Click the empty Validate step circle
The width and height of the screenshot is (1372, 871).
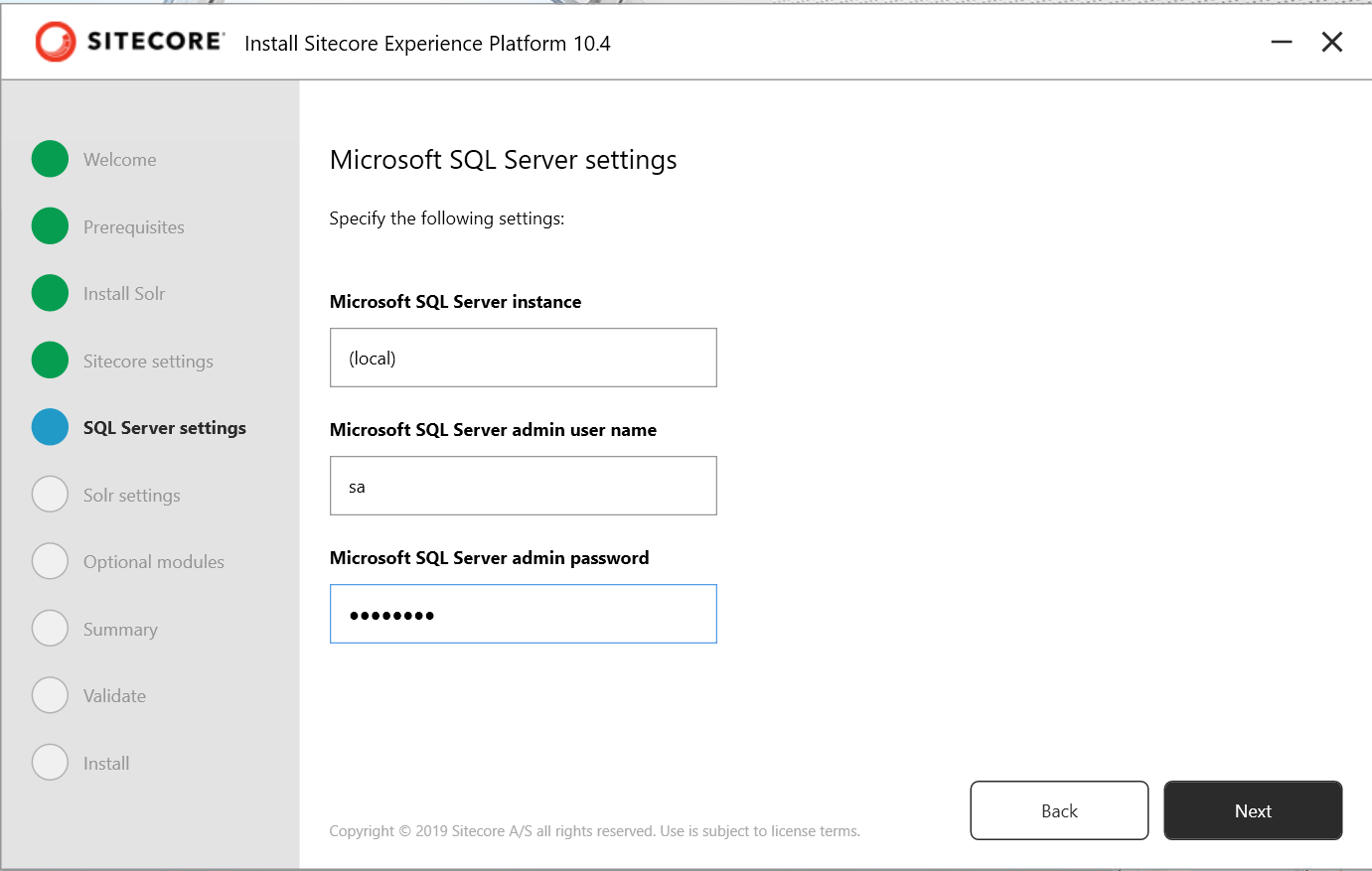50,695
